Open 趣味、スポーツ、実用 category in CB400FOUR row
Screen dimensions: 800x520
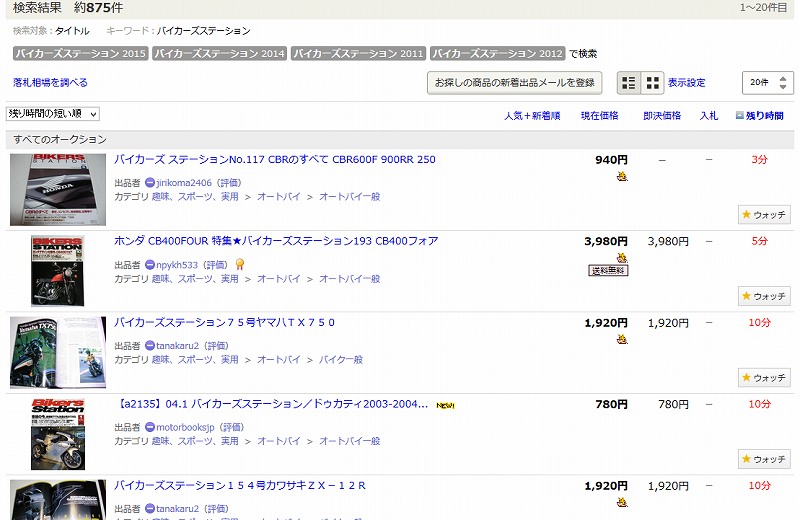point(195,279)
